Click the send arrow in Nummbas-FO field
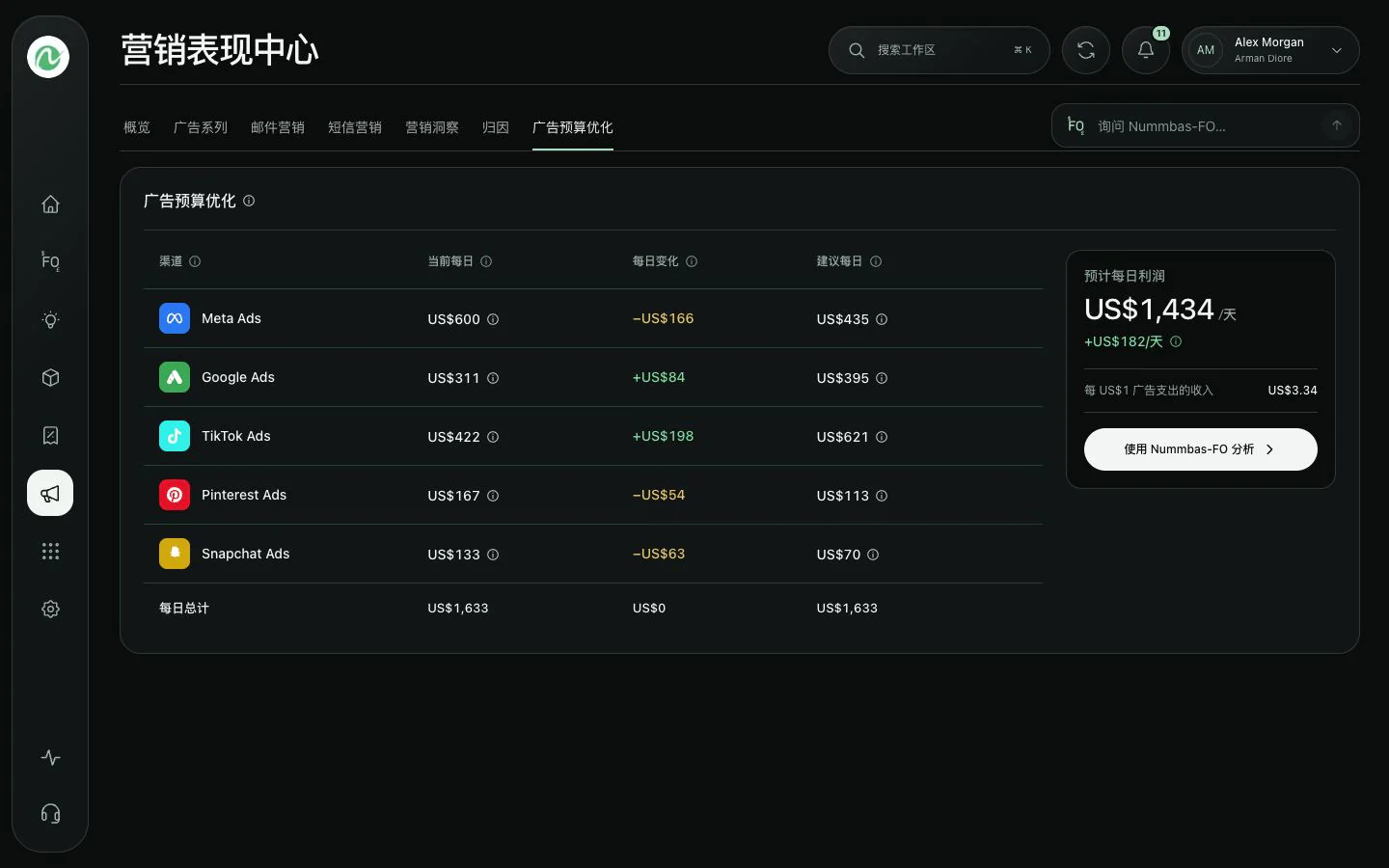 [x=1337, y=125]
